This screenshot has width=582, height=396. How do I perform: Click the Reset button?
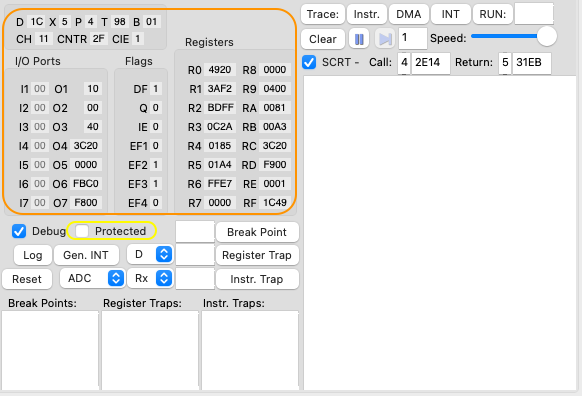pos(27,279)
